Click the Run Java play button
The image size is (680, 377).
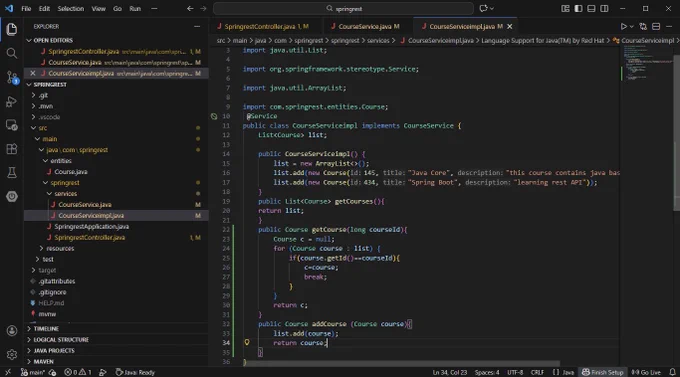point(623,26)
